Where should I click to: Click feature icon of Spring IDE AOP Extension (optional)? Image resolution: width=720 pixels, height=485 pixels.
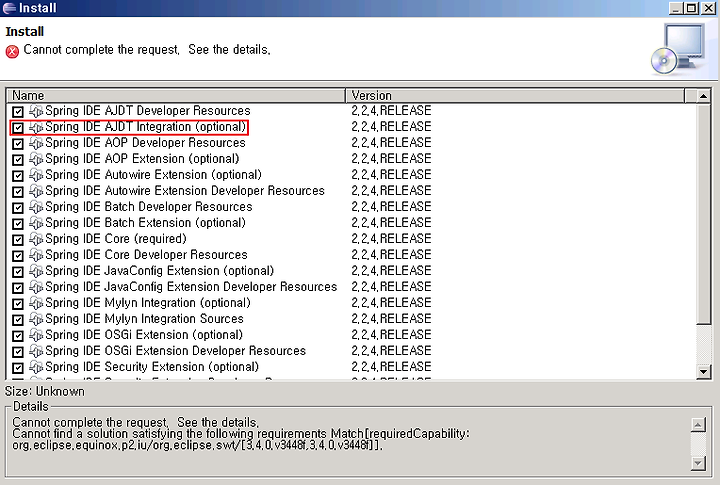click(36, 159)
